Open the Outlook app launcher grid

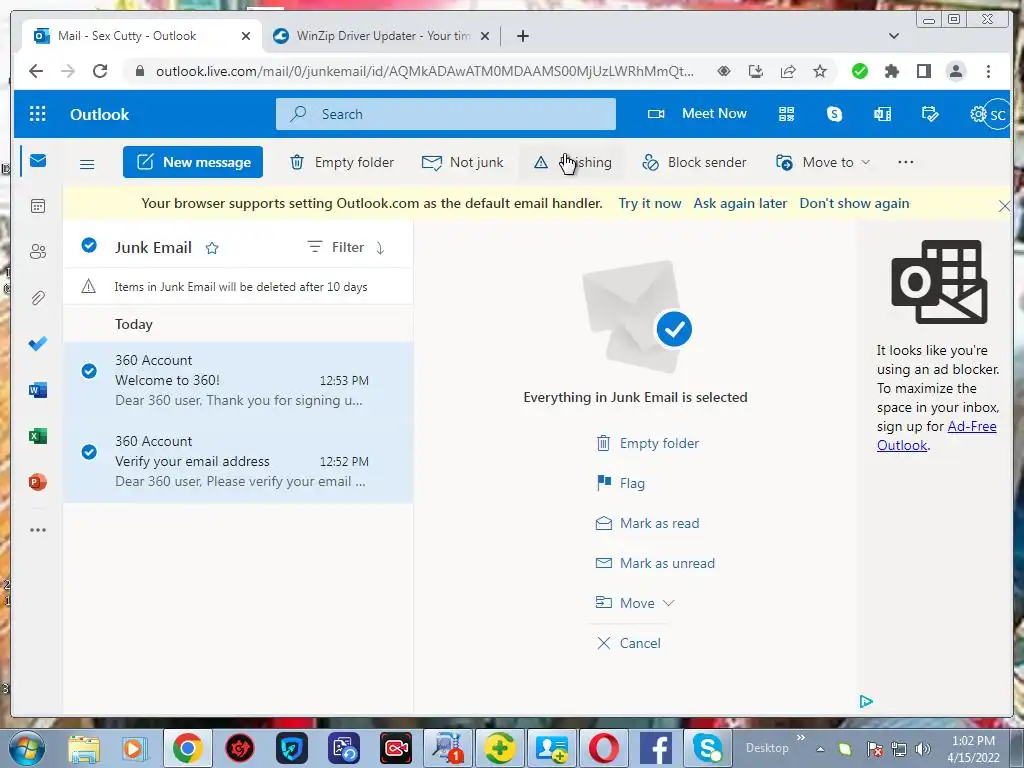[38, 114]
